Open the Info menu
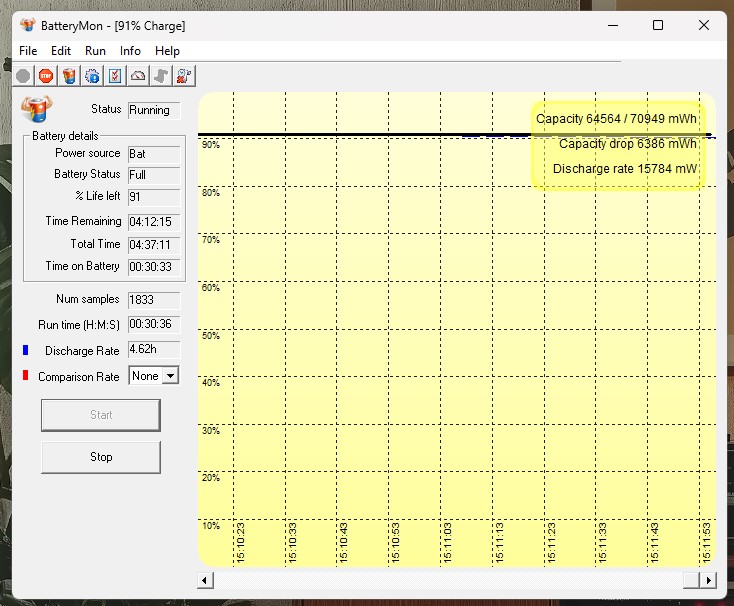 point(130,51)
